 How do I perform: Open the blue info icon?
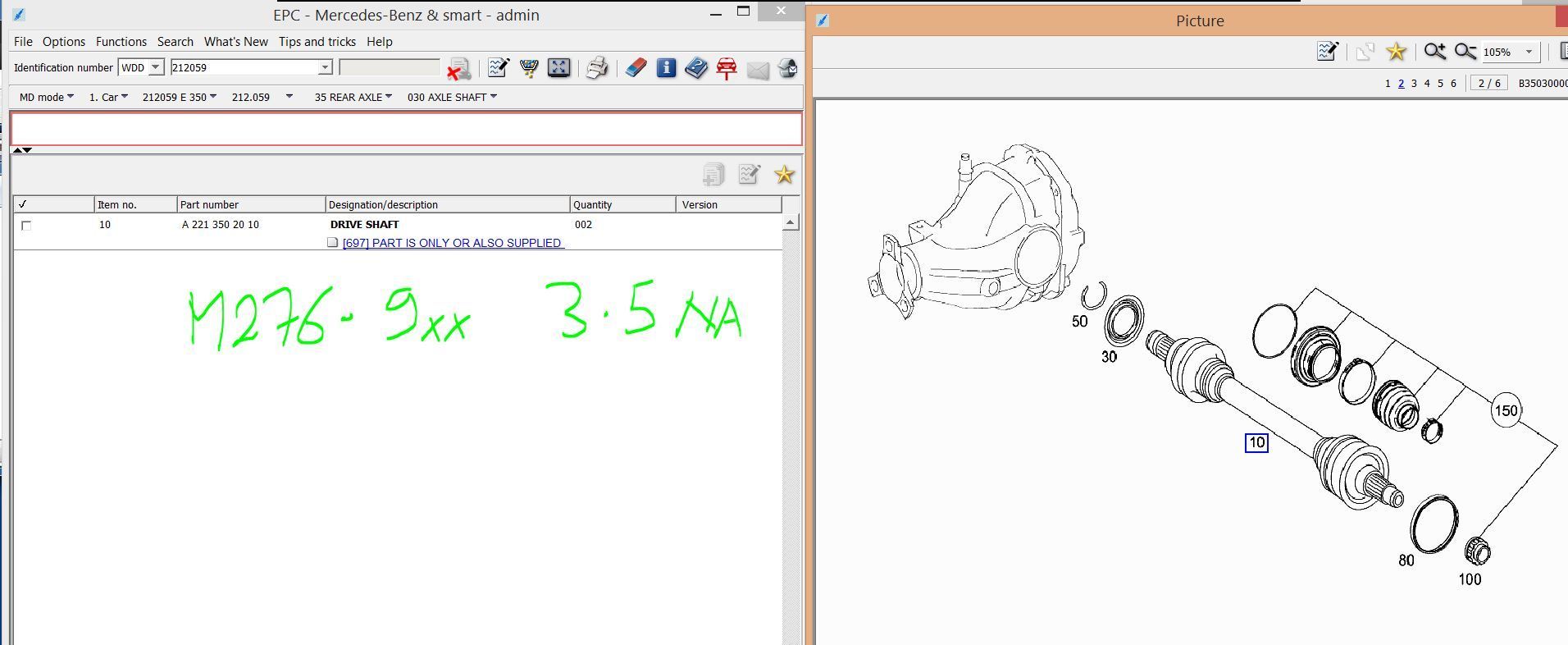666,68
